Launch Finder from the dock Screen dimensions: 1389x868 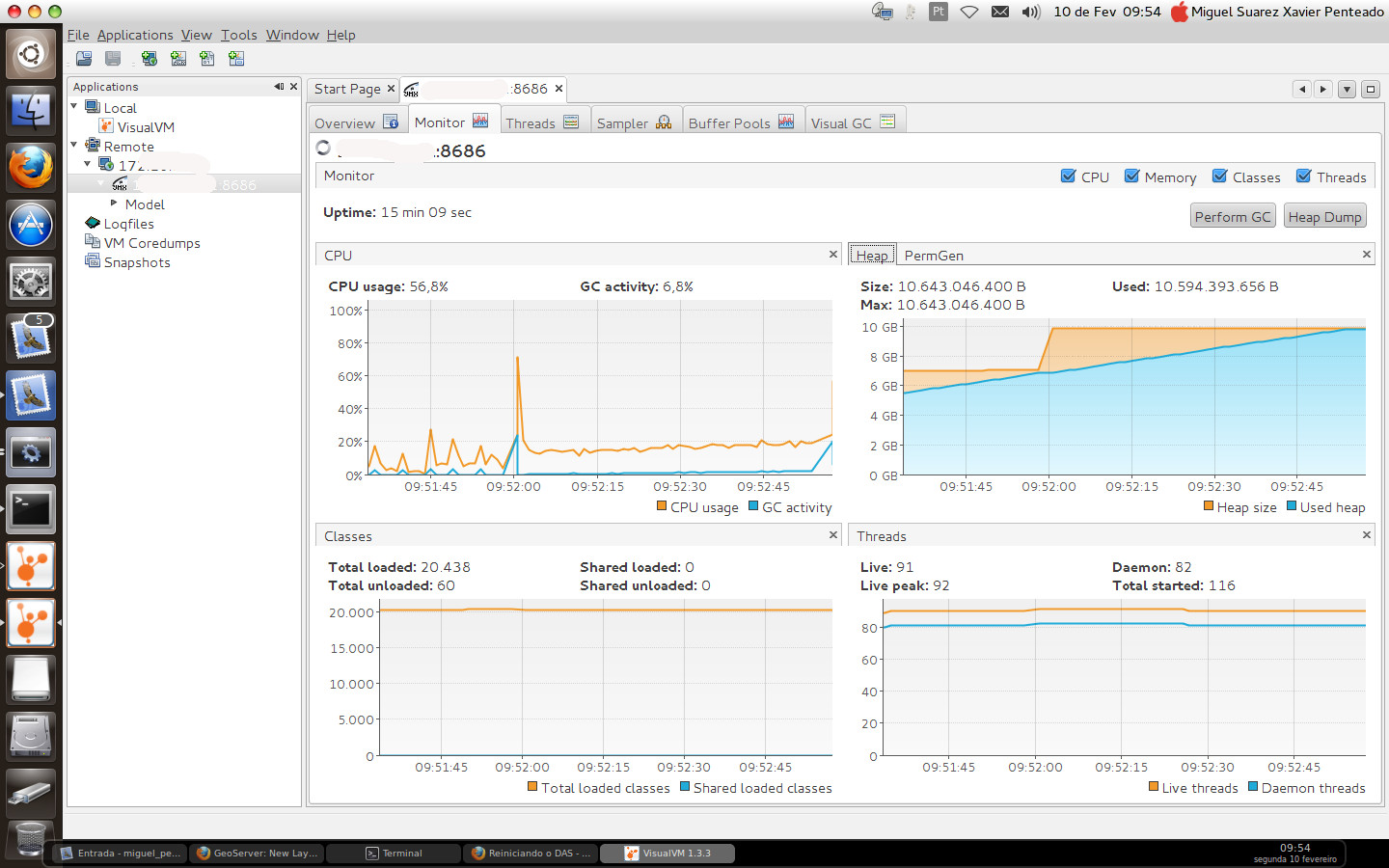pyautogui.click(x=31, y=110)
